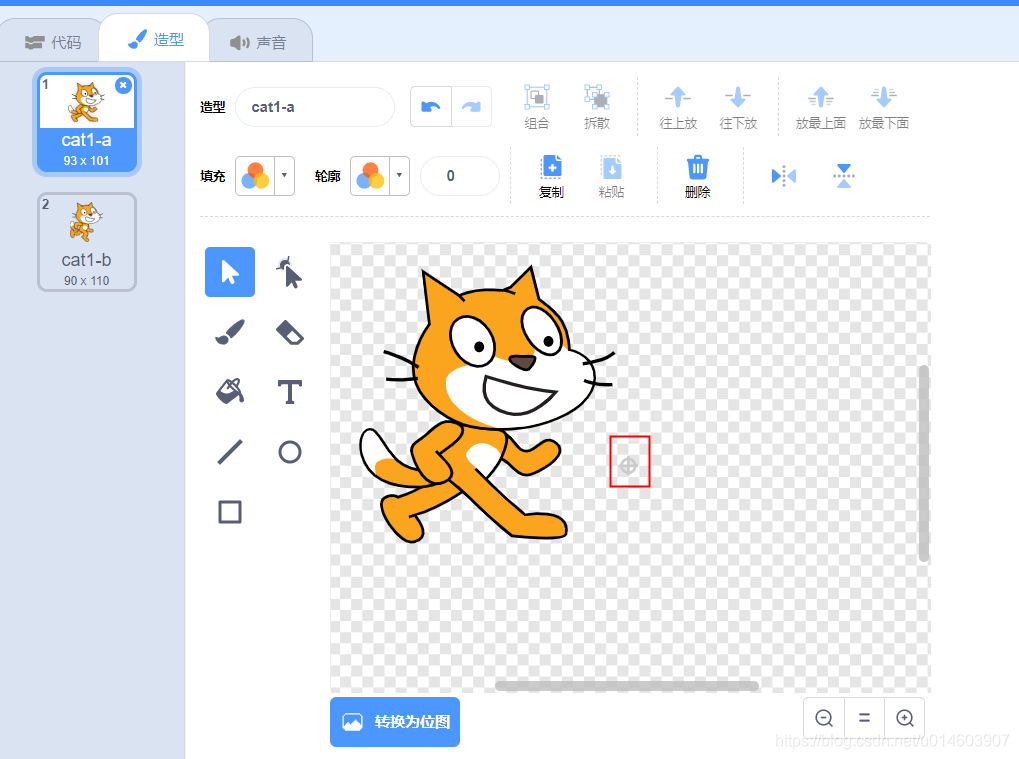Image resolution: width=1019 pixels, height=759 pixels.
Task: Click the costume name field cat1-a
Action: [x=315, y=107]
